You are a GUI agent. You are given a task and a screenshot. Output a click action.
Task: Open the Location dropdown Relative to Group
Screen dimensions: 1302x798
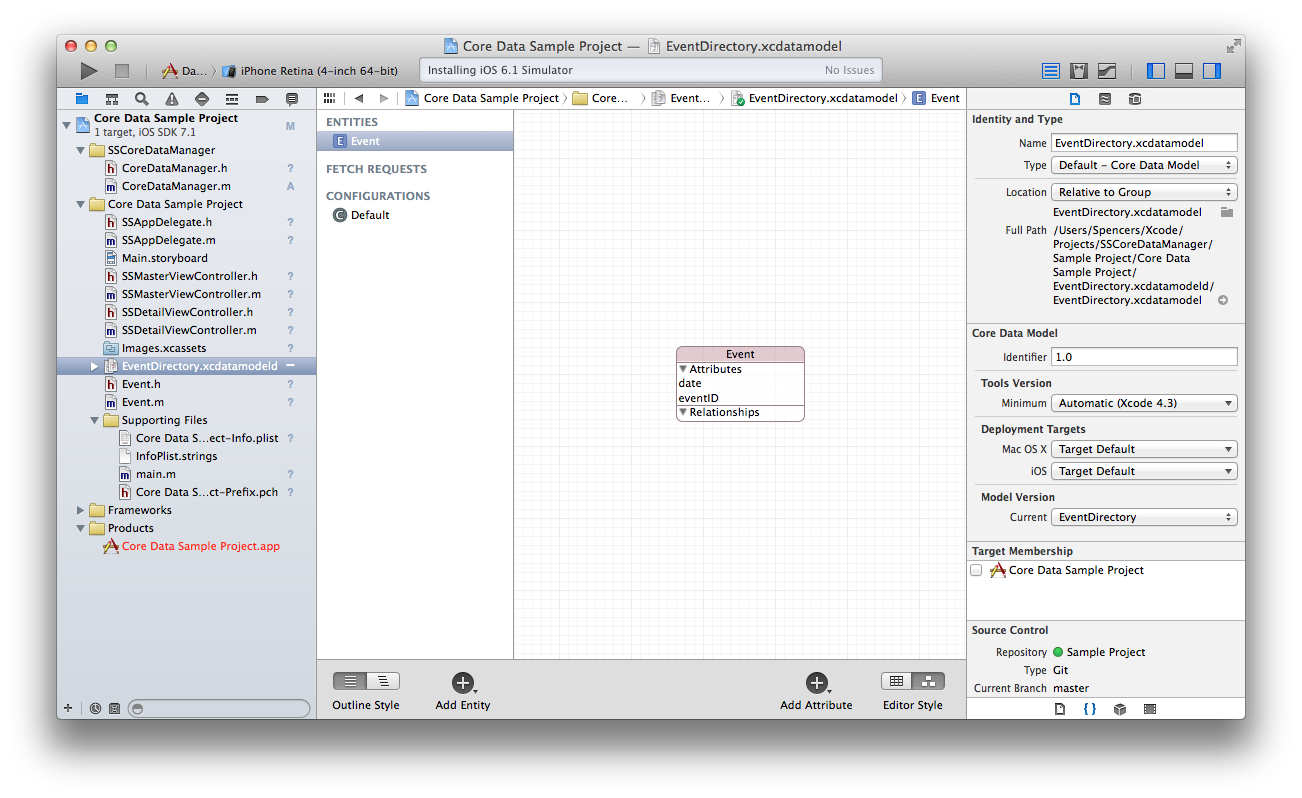[1144, 192]
